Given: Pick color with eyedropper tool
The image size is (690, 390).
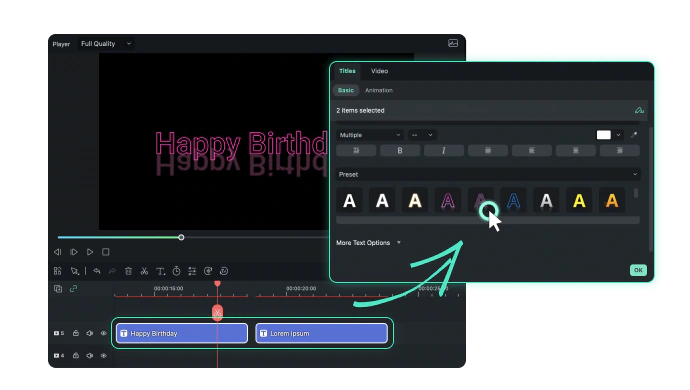Looking at the screenshot, I should [634, 135].
